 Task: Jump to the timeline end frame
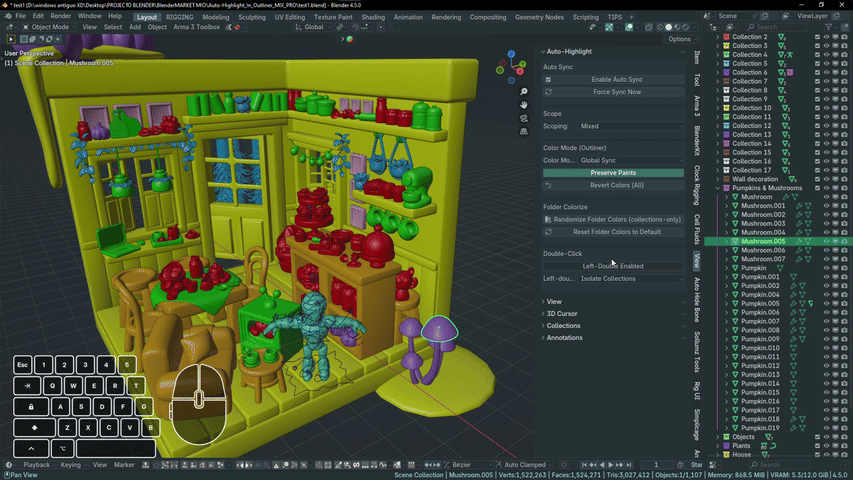coord(629,465)
